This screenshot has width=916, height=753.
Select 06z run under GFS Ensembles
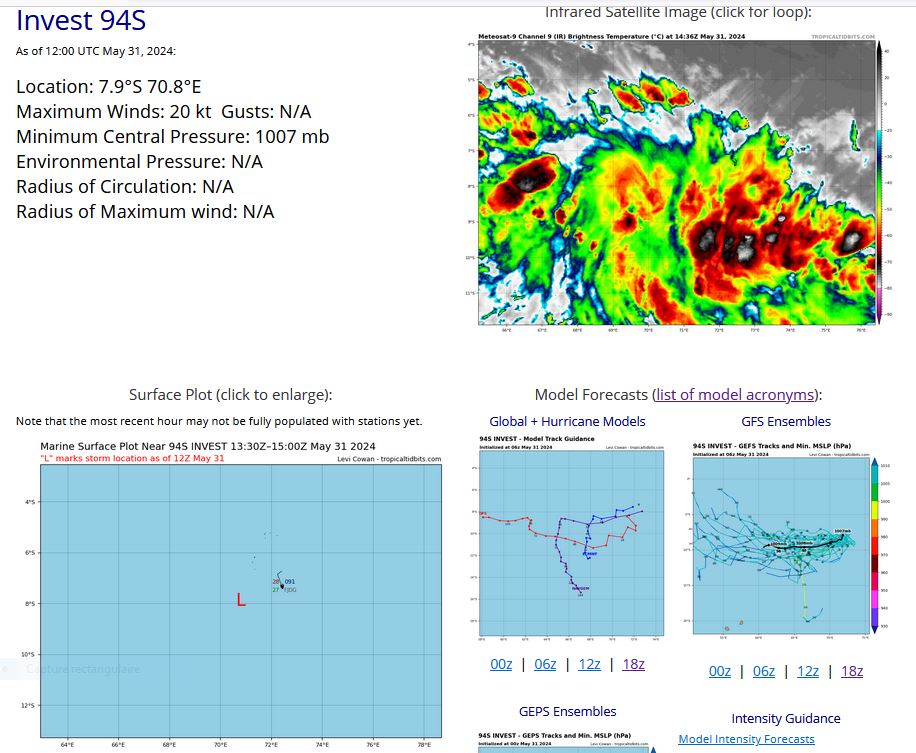coord(764,671)
